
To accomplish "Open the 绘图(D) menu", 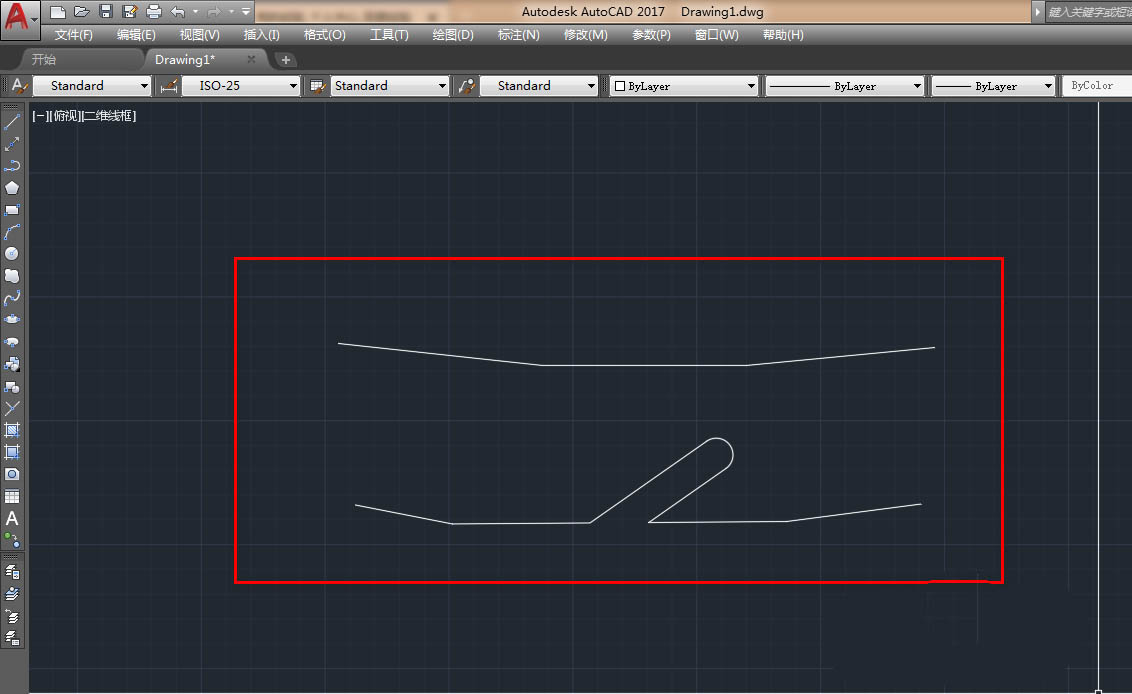I will (452, 35).
